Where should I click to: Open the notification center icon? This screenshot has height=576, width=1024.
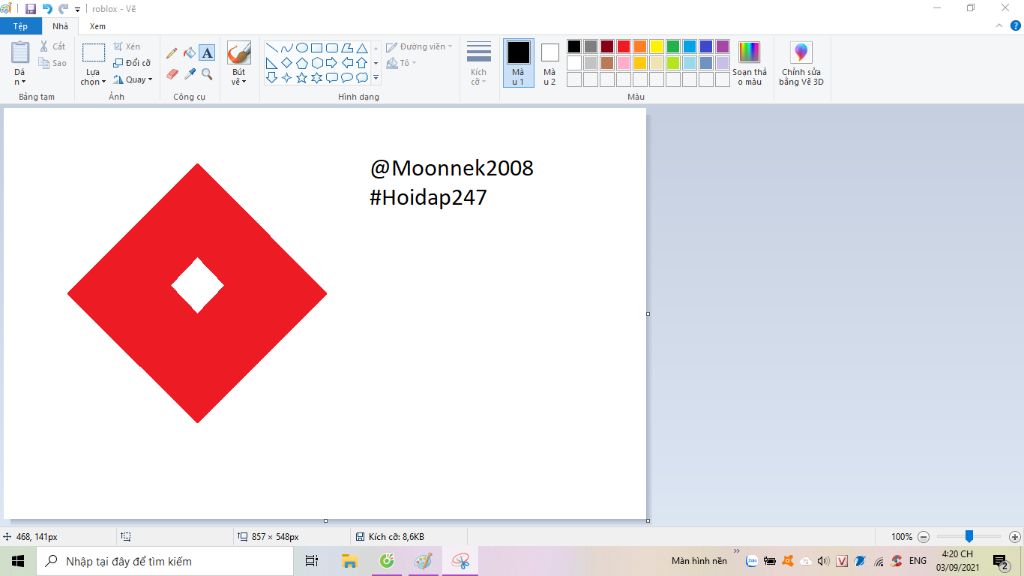click(x=1000, y=561)
